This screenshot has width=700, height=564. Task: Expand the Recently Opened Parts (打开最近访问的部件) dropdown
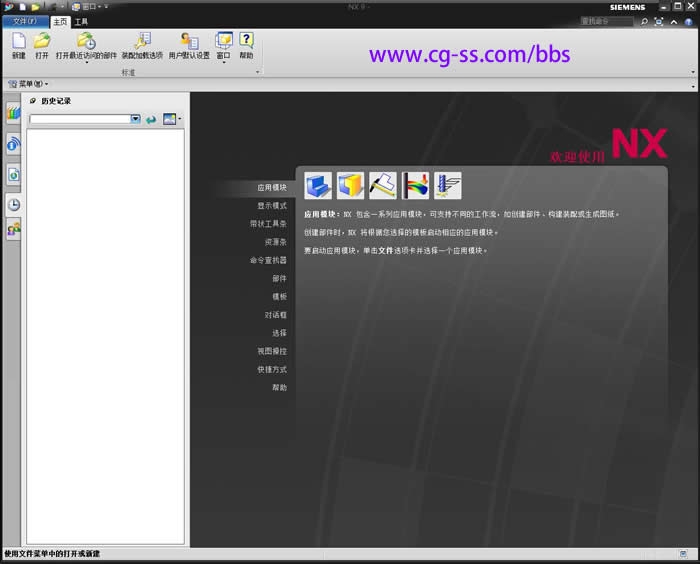click(86, 62)
